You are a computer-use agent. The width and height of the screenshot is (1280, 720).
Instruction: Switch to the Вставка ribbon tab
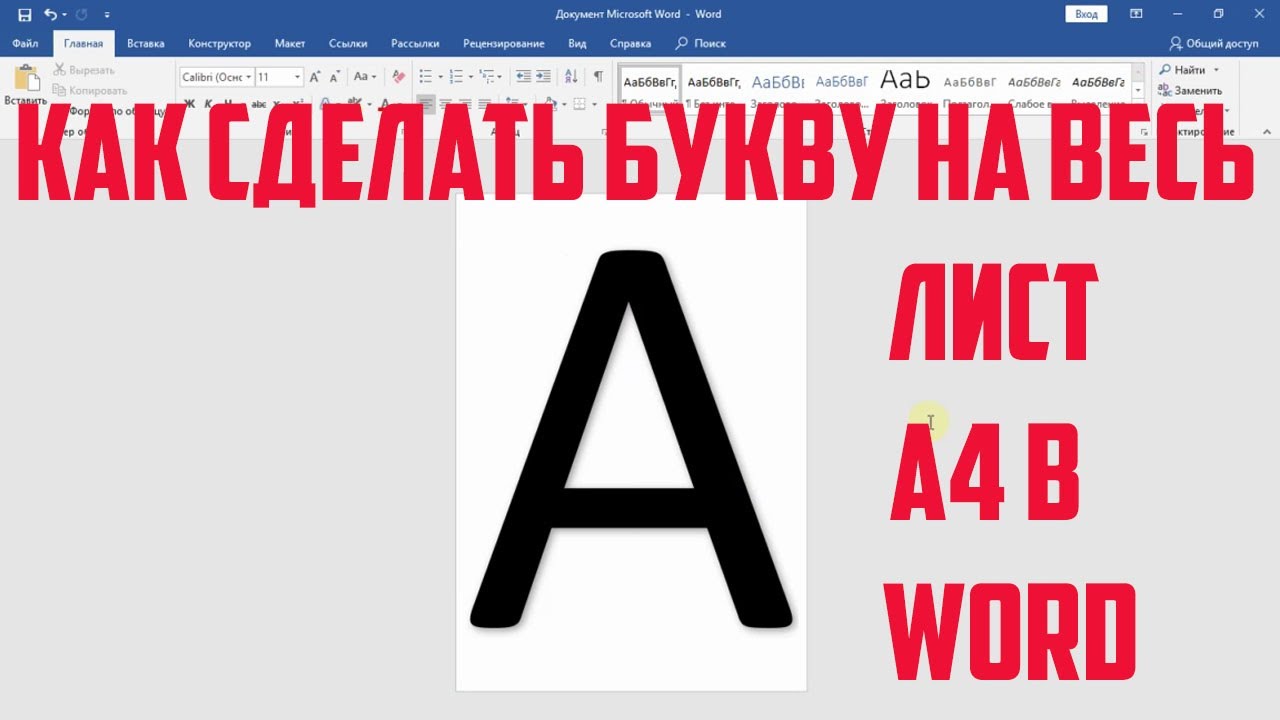click(146, 43)
